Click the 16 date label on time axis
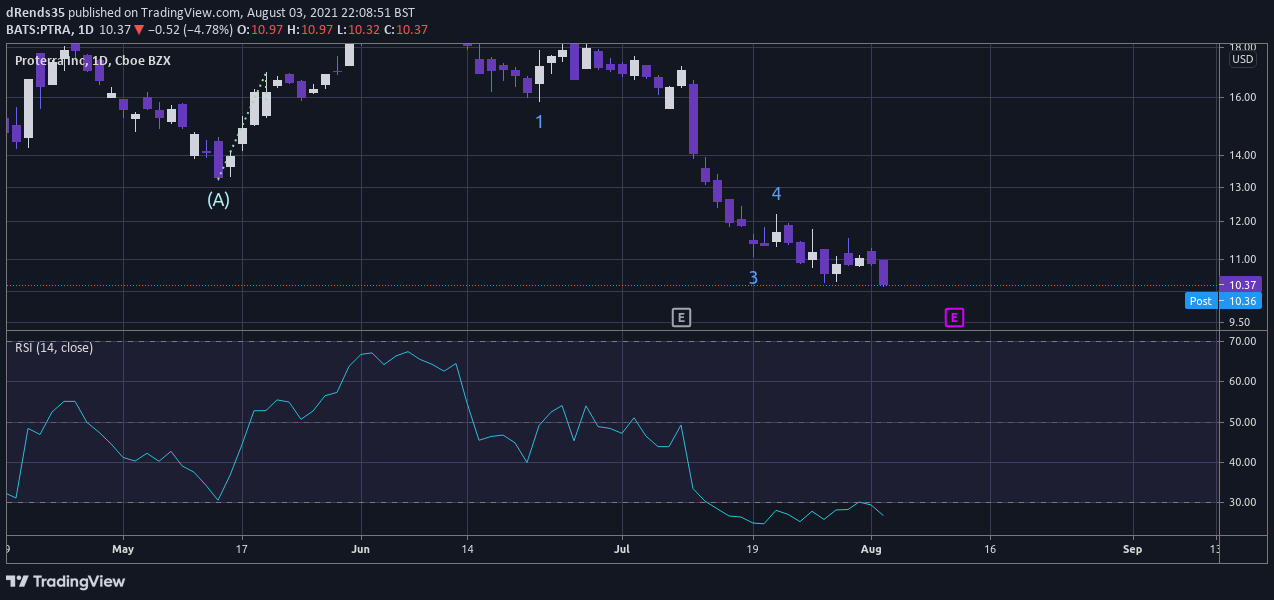1274x600 pixels. [x=990, y=549]
